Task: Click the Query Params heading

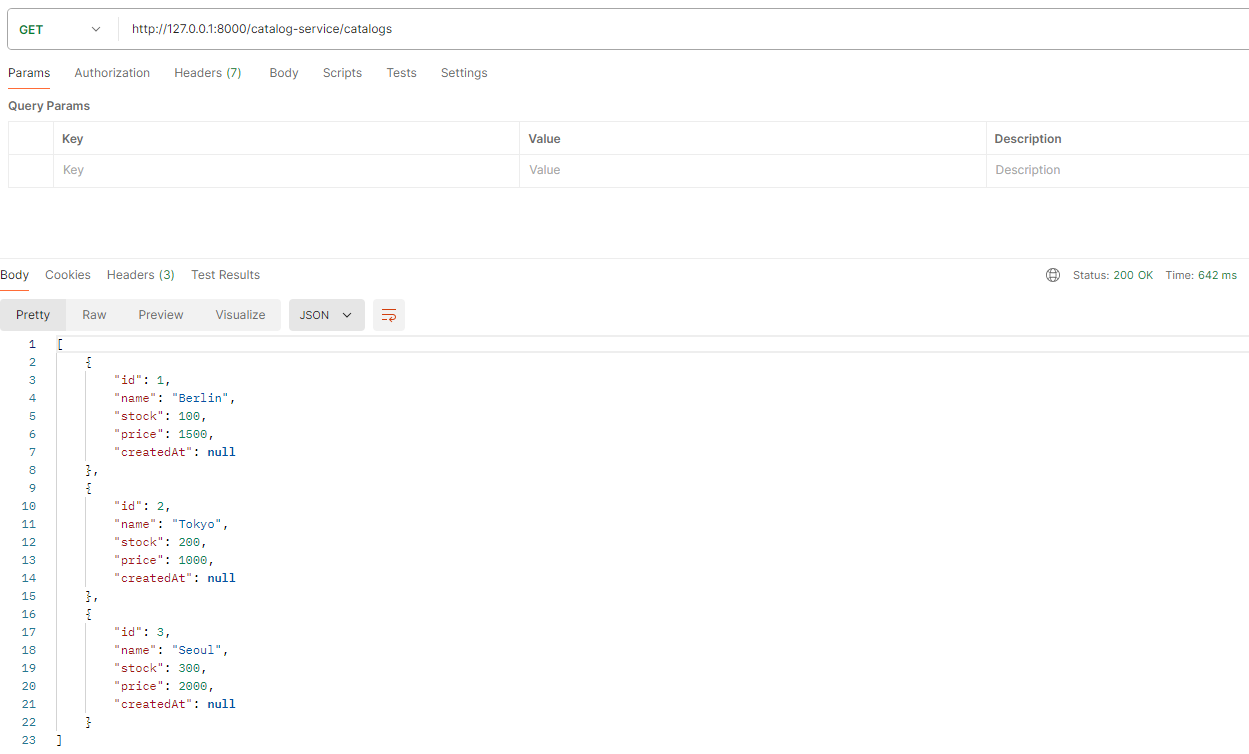Action: pyautogui.click(x=49, y=106)
